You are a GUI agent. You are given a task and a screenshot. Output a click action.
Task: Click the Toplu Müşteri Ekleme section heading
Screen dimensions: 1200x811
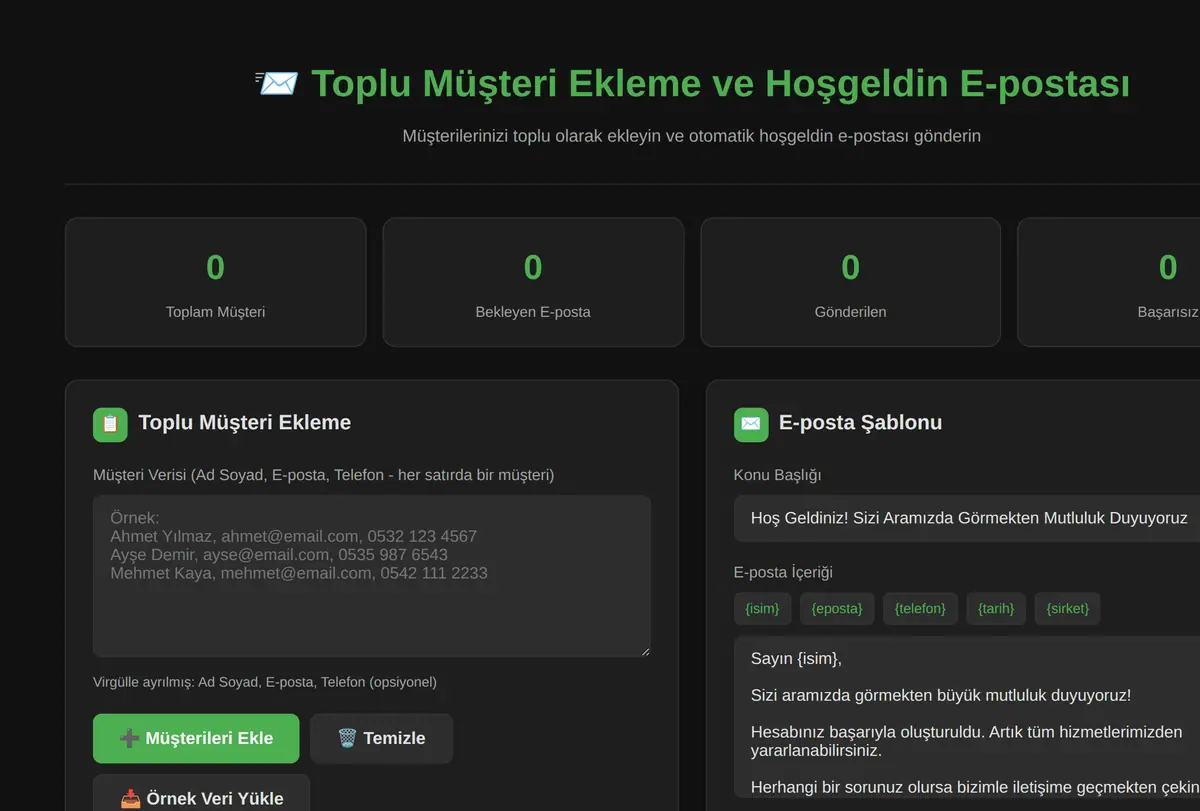click(x=245, y=423)
